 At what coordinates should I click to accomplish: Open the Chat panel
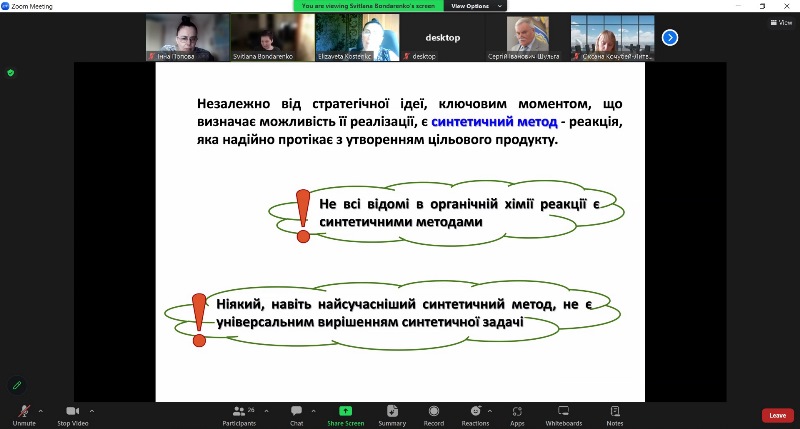pos(296,416)
